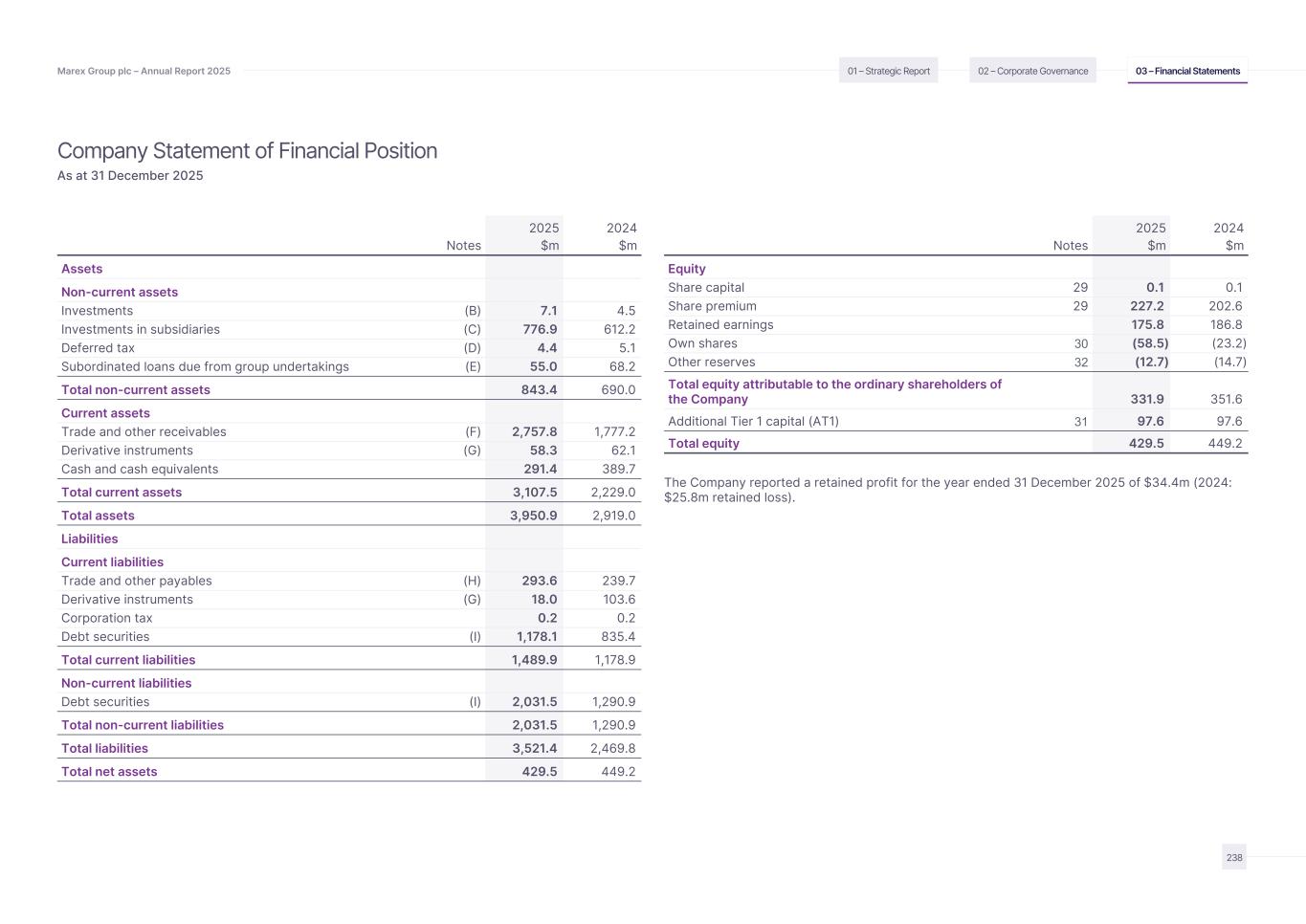This screenshot has height=924, width=1306.
Task: Click note 30 beside Own shares
Action: [1080, 343]
